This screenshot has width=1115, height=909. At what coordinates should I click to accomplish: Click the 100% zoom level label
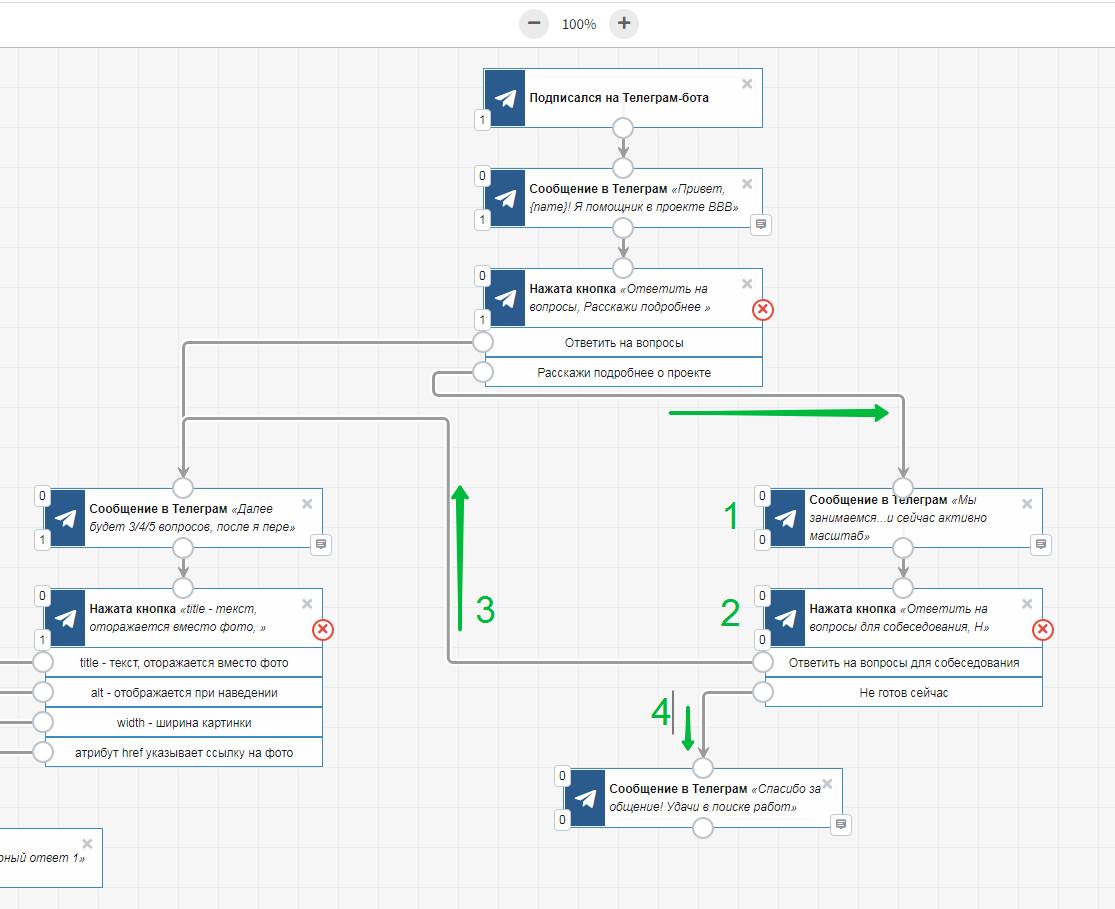click(x=578, y=24)
